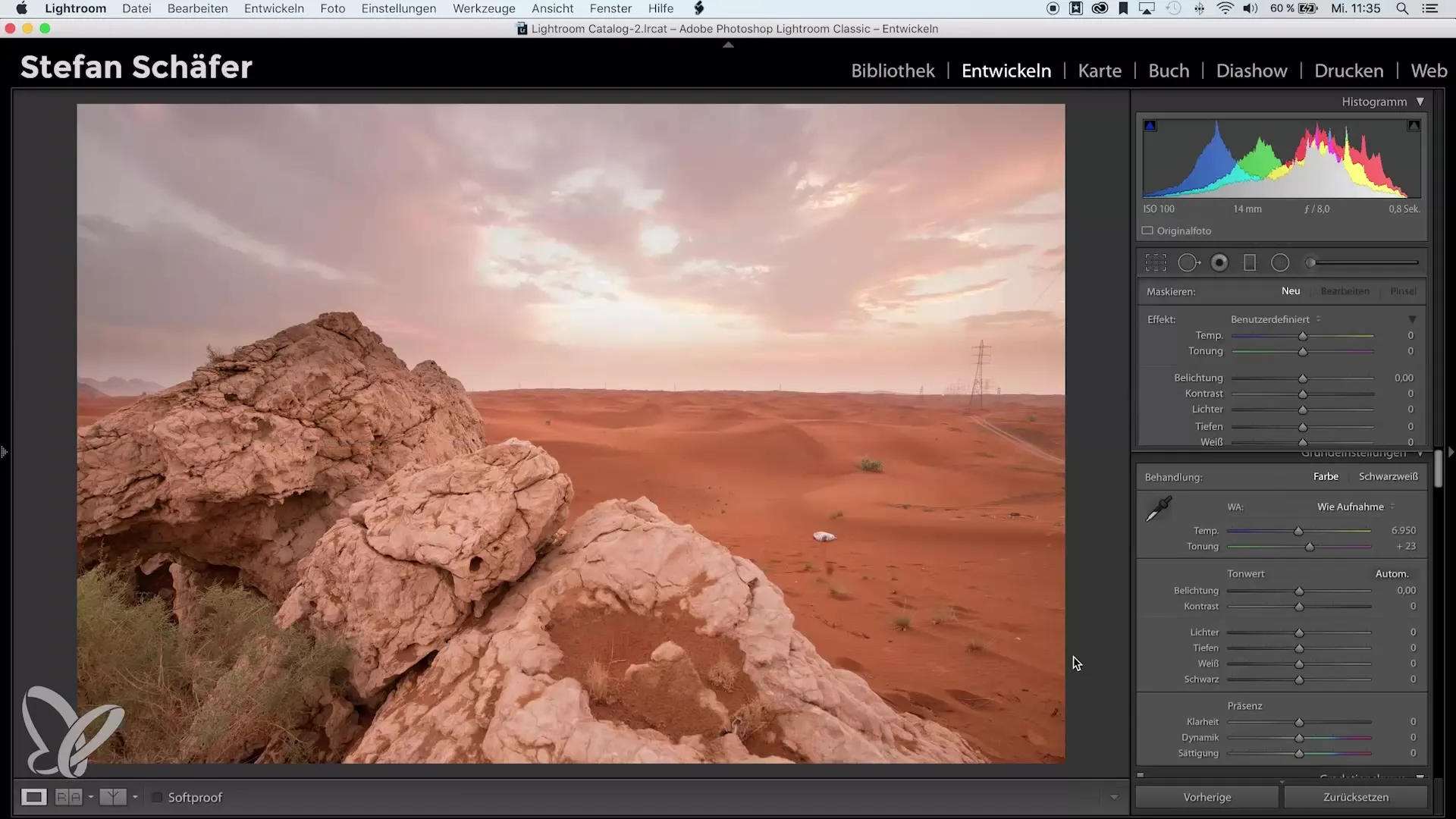Enable the Softproof checkbox
The width and height of the screenshot is (1456, 819).
click(157, 797)
